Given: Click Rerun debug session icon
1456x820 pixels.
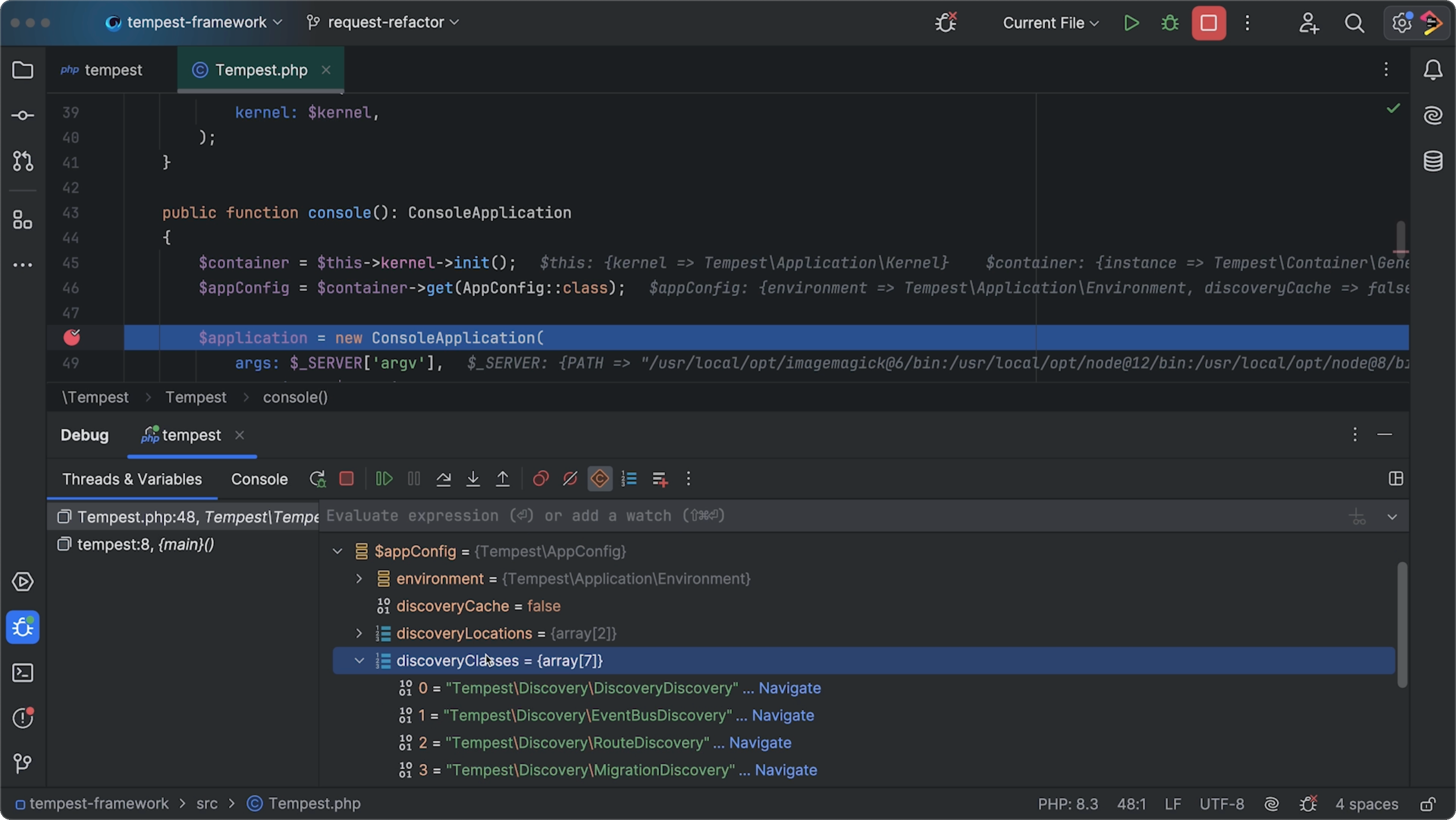Looking at the screenshot, I should click(318, 479).
